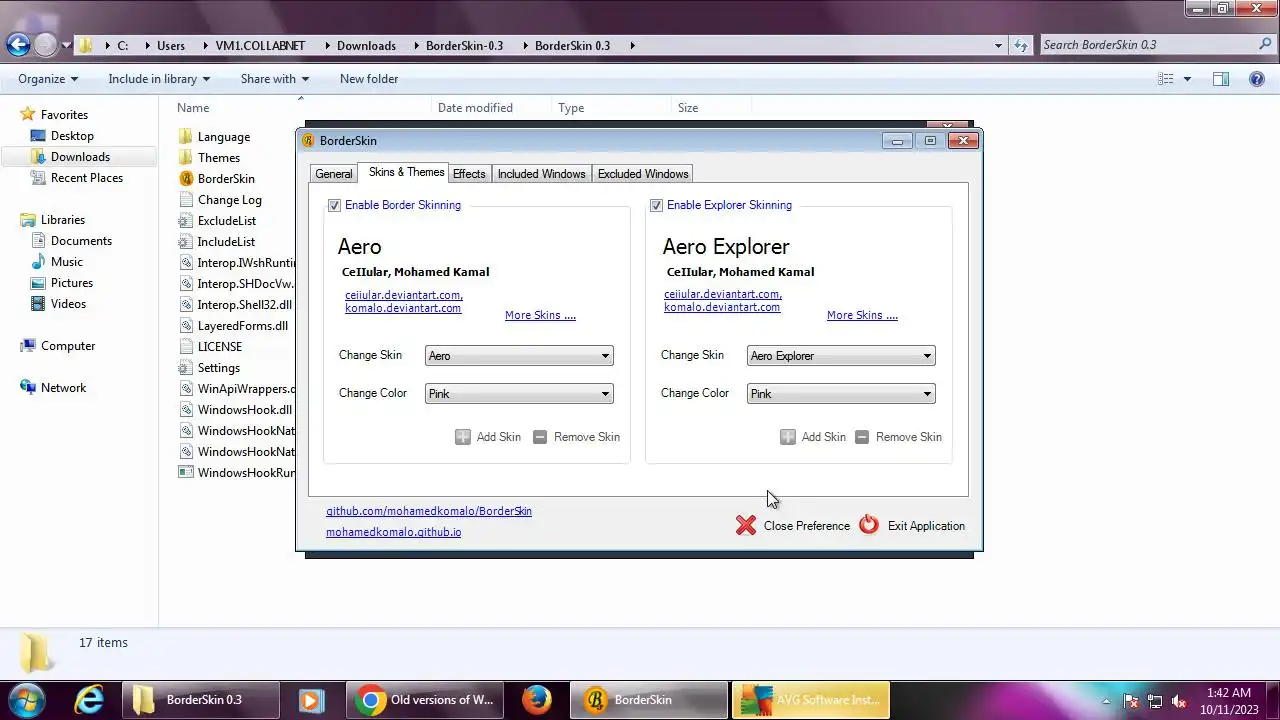
Task: Click the More Skins link under Aero Explorer
Action: [862, 315]
